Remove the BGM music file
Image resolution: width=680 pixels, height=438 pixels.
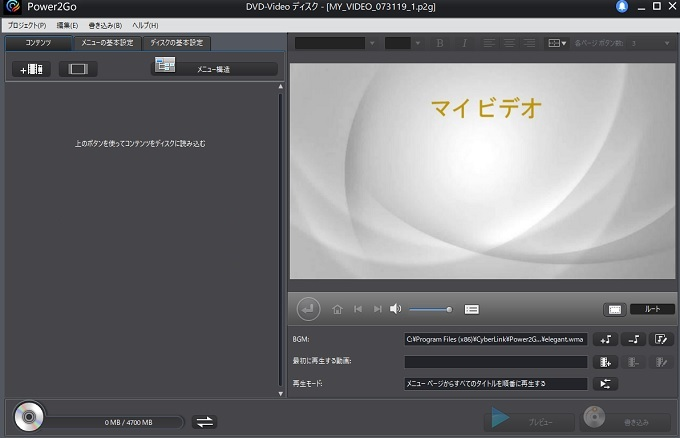pyautogui.click(x=633, y=339)
